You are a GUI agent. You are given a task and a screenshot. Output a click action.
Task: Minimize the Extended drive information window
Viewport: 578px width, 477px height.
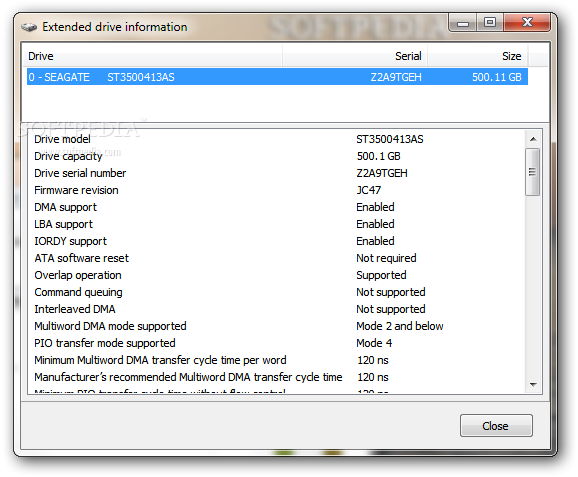click(x=463, y=23)
